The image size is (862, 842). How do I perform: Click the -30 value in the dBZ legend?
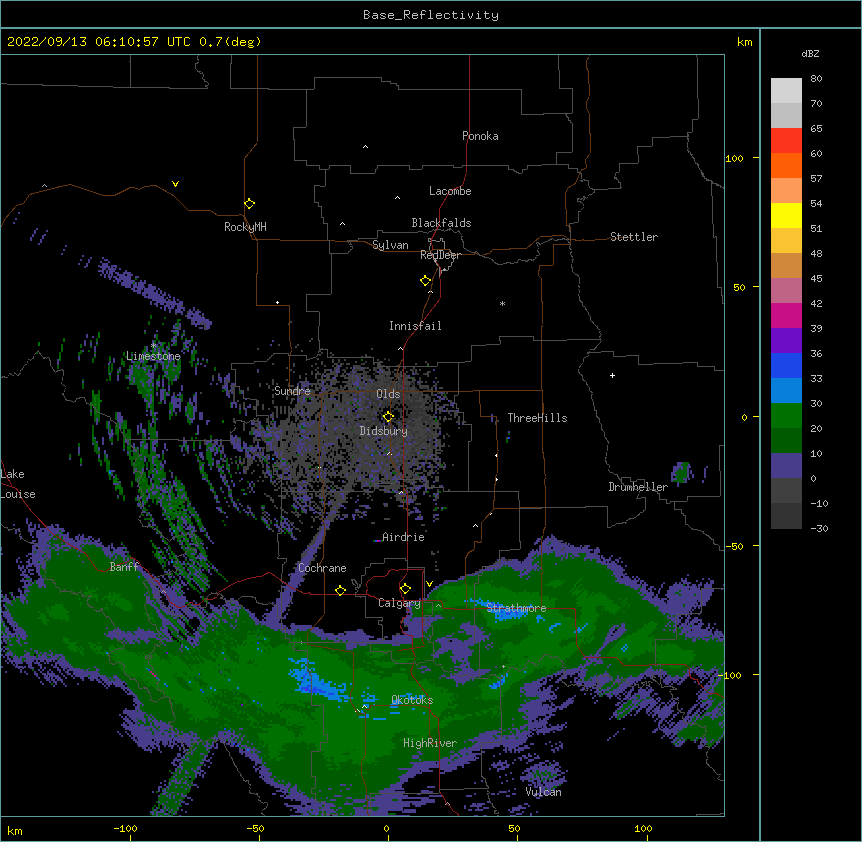point(819,528)
